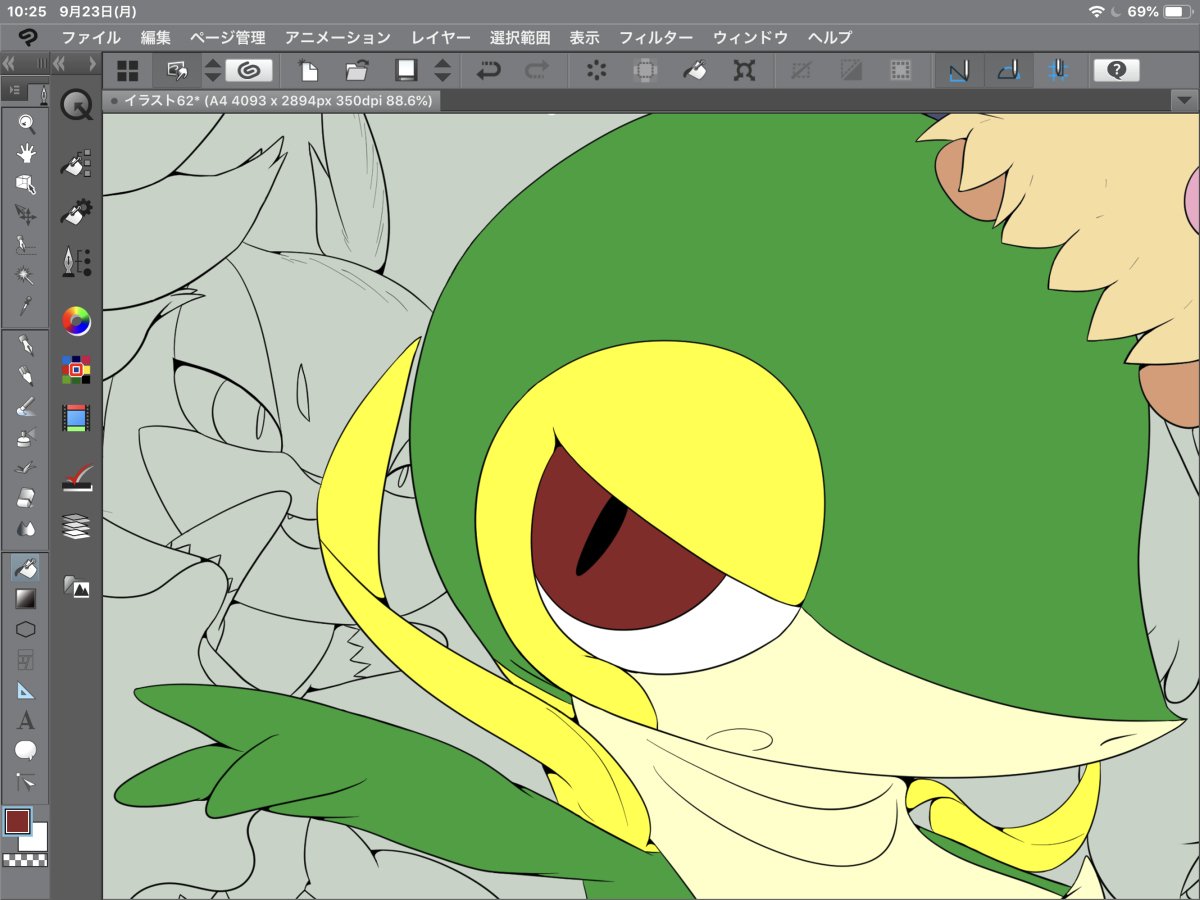Image resolution: width=1200 pixels, height=900 pixels.
Task: Select the Move layer tool
Action: [x=26, y=214]
